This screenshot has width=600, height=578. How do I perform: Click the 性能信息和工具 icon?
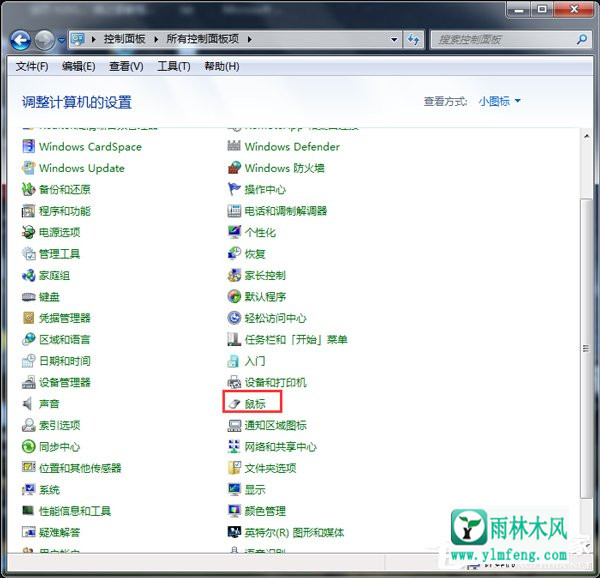28,511
